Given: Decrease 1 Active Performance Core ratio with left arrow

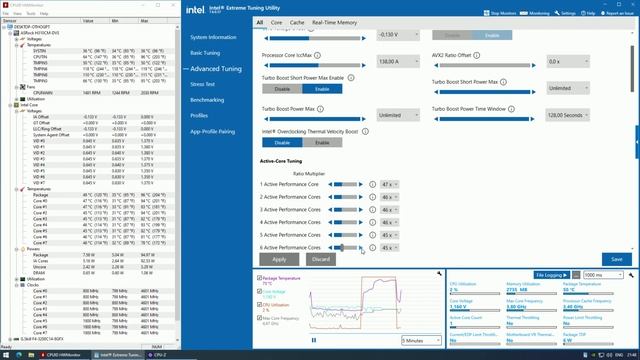Looking at the screenshot, I should [x=330, y=184].
